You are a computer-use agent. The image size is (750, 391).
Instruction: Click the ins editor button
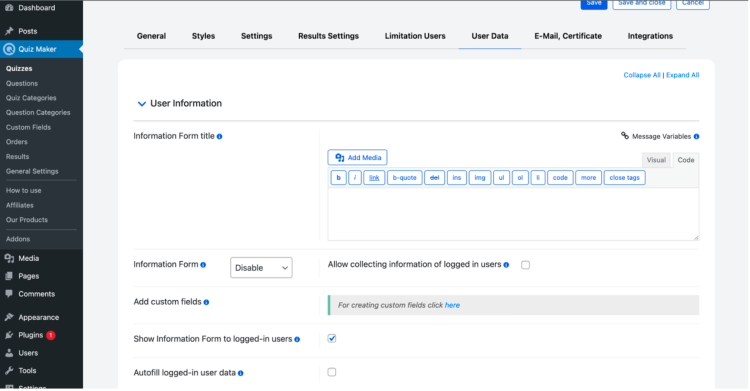point(457,178)
